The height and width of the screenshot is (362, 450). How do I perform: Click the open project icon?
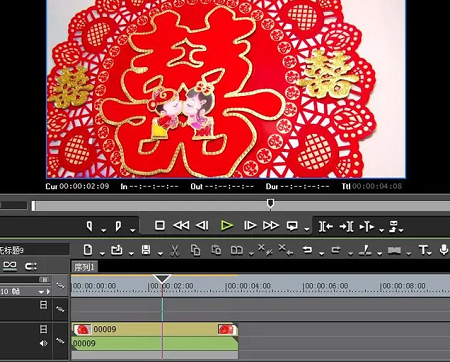tap(116, 250)
